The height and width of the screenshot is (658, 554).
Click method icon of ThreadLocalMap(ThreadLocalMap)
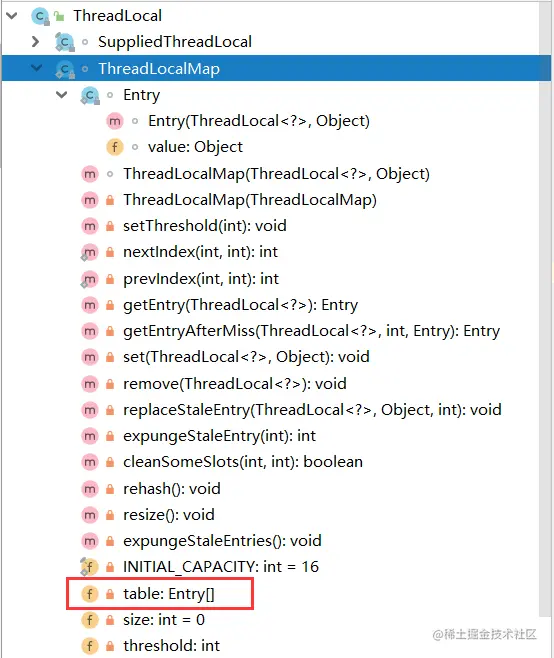coord(90,200)
